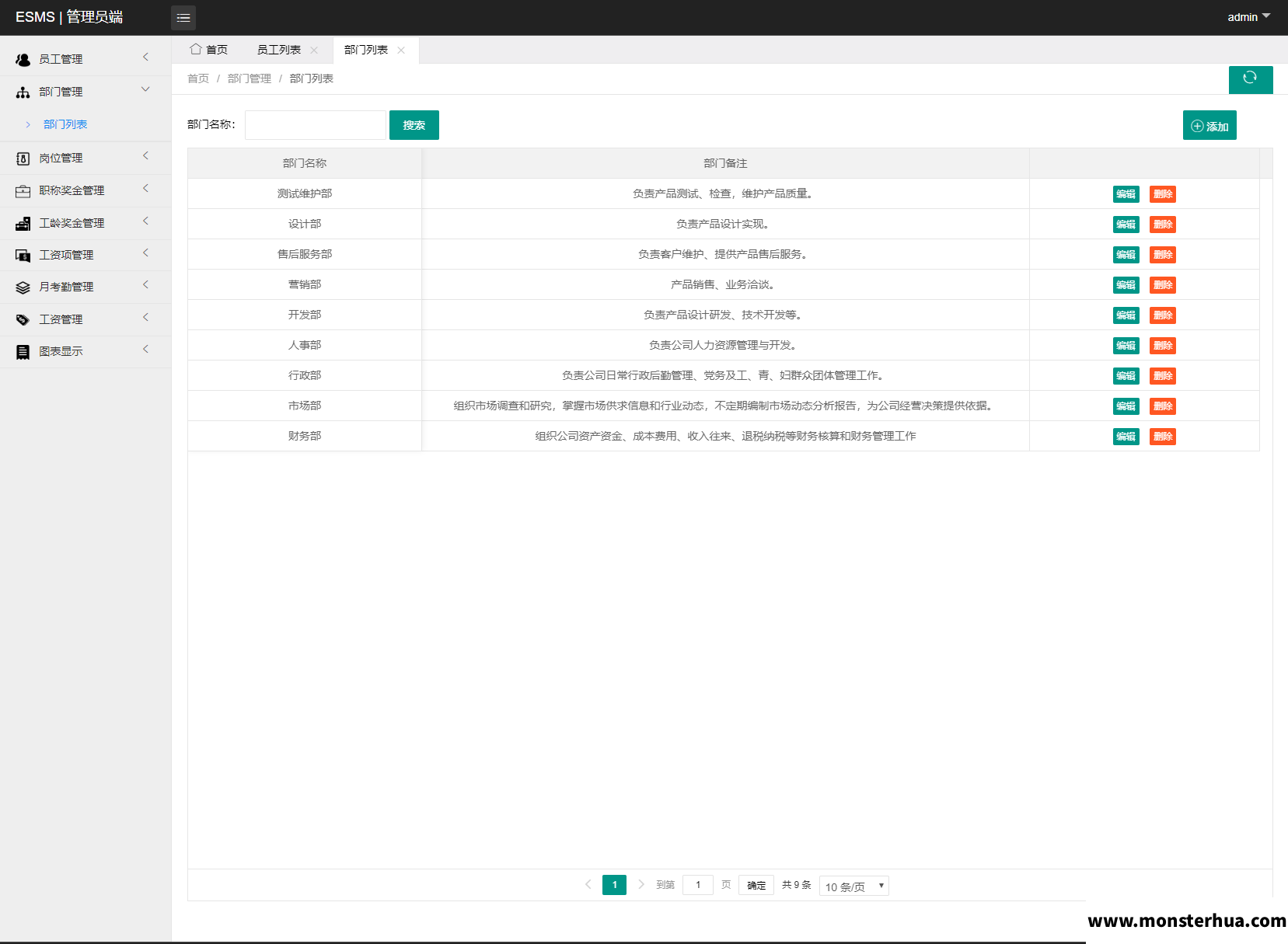Click page 1 in pagination

pos(614,885)
